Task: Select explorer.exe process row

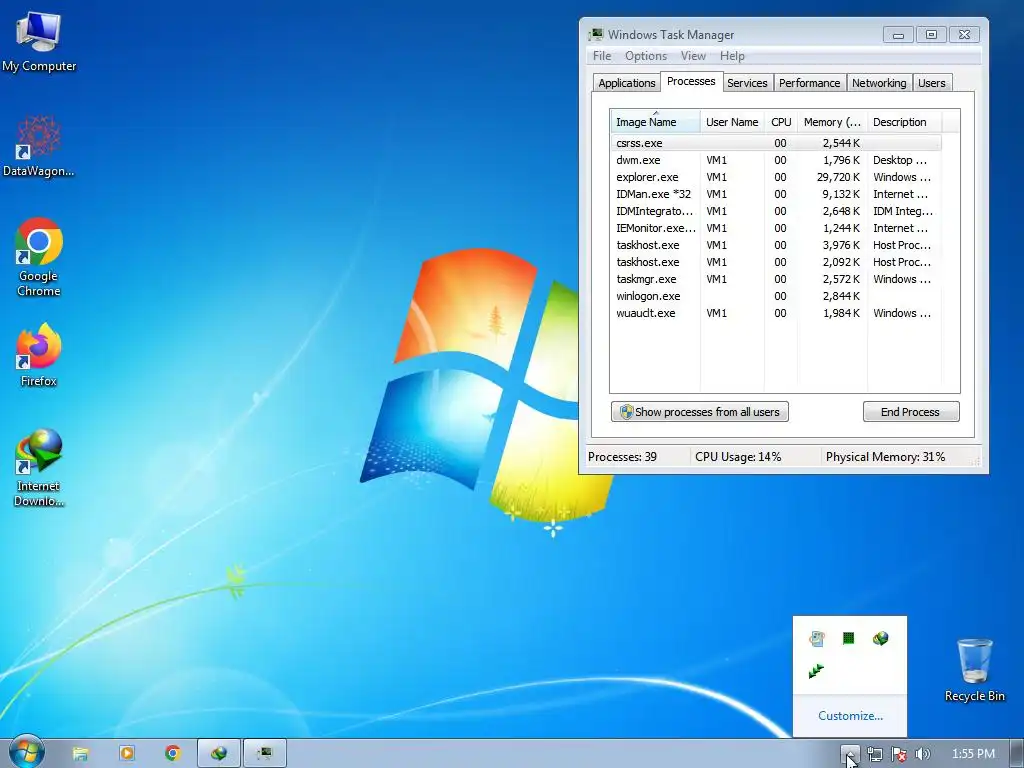Action: (776, 177)
